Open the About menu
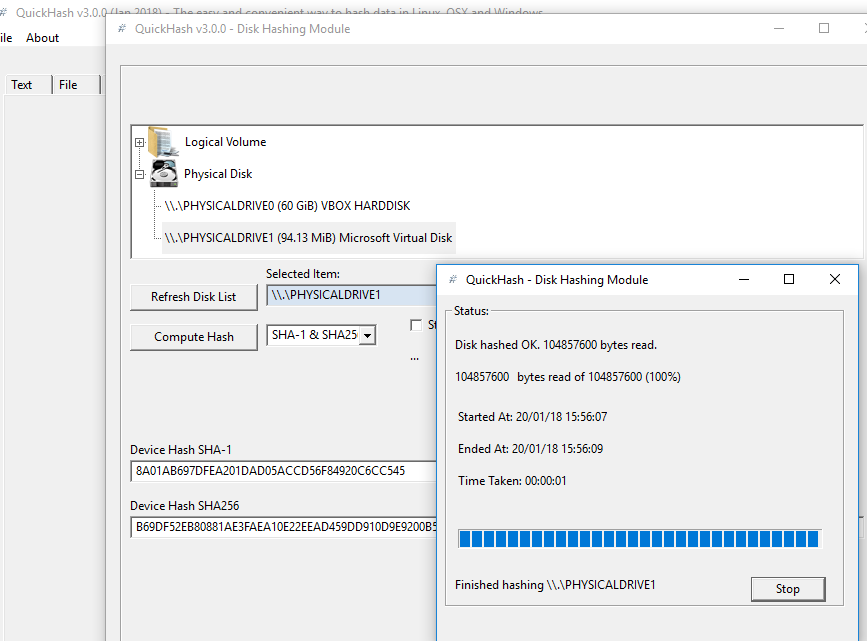The height and width of the screenshot is (641, 867). 43,38
